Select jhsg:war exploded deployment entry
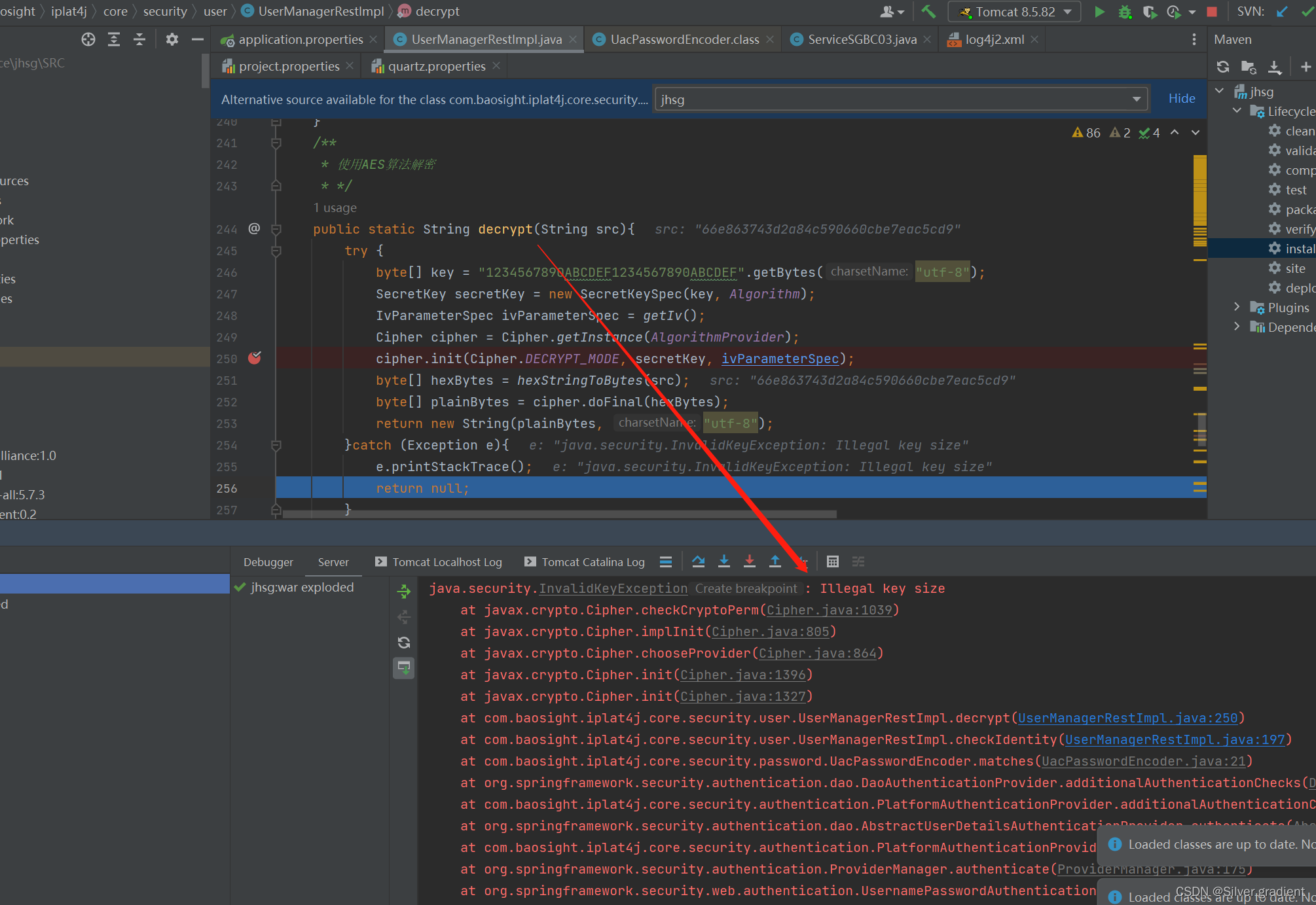This screenshot has height=905, width=1316. click(302, 587)
